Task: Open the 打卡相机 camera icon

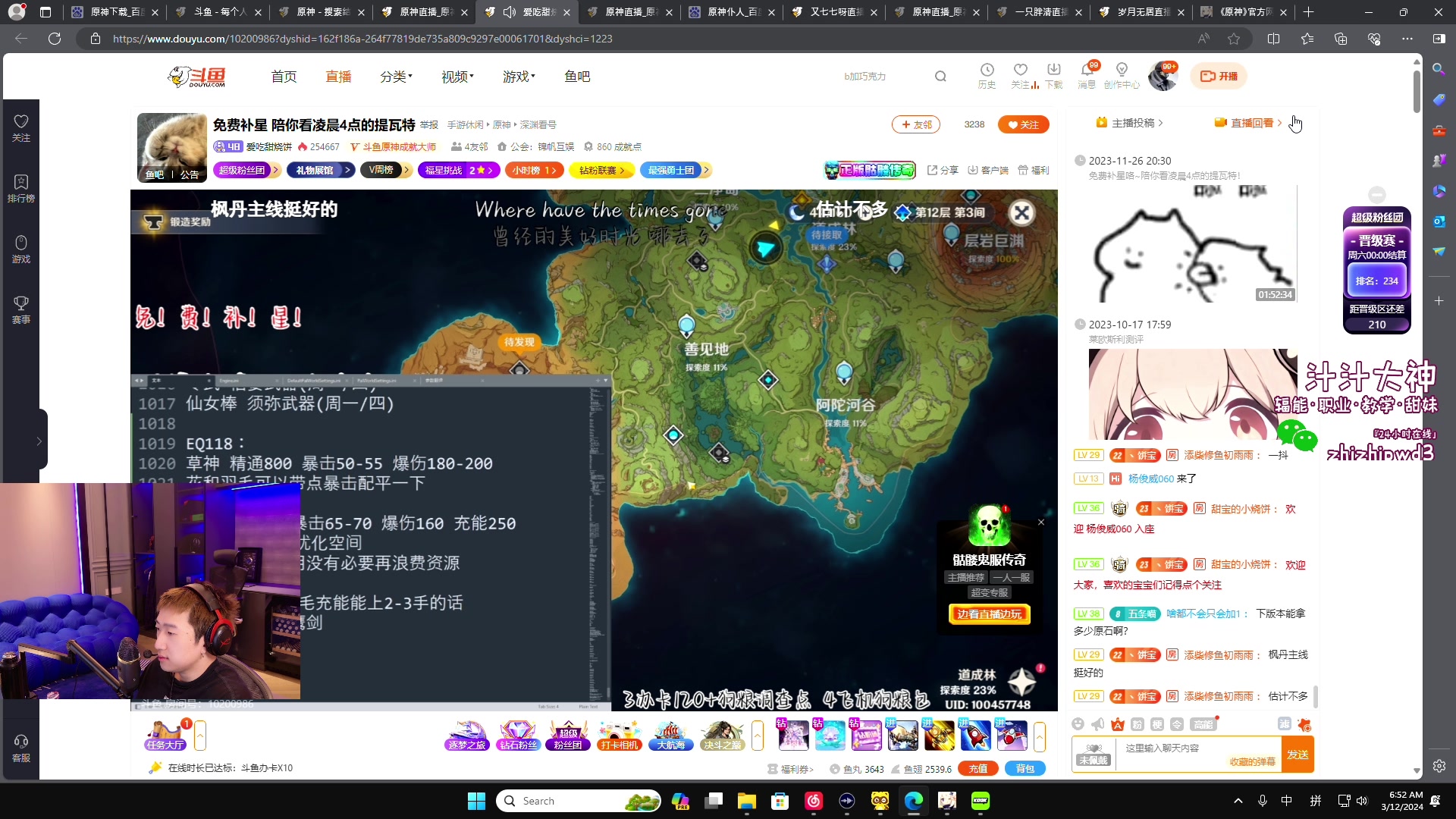Action: click(x=620, y=736)
